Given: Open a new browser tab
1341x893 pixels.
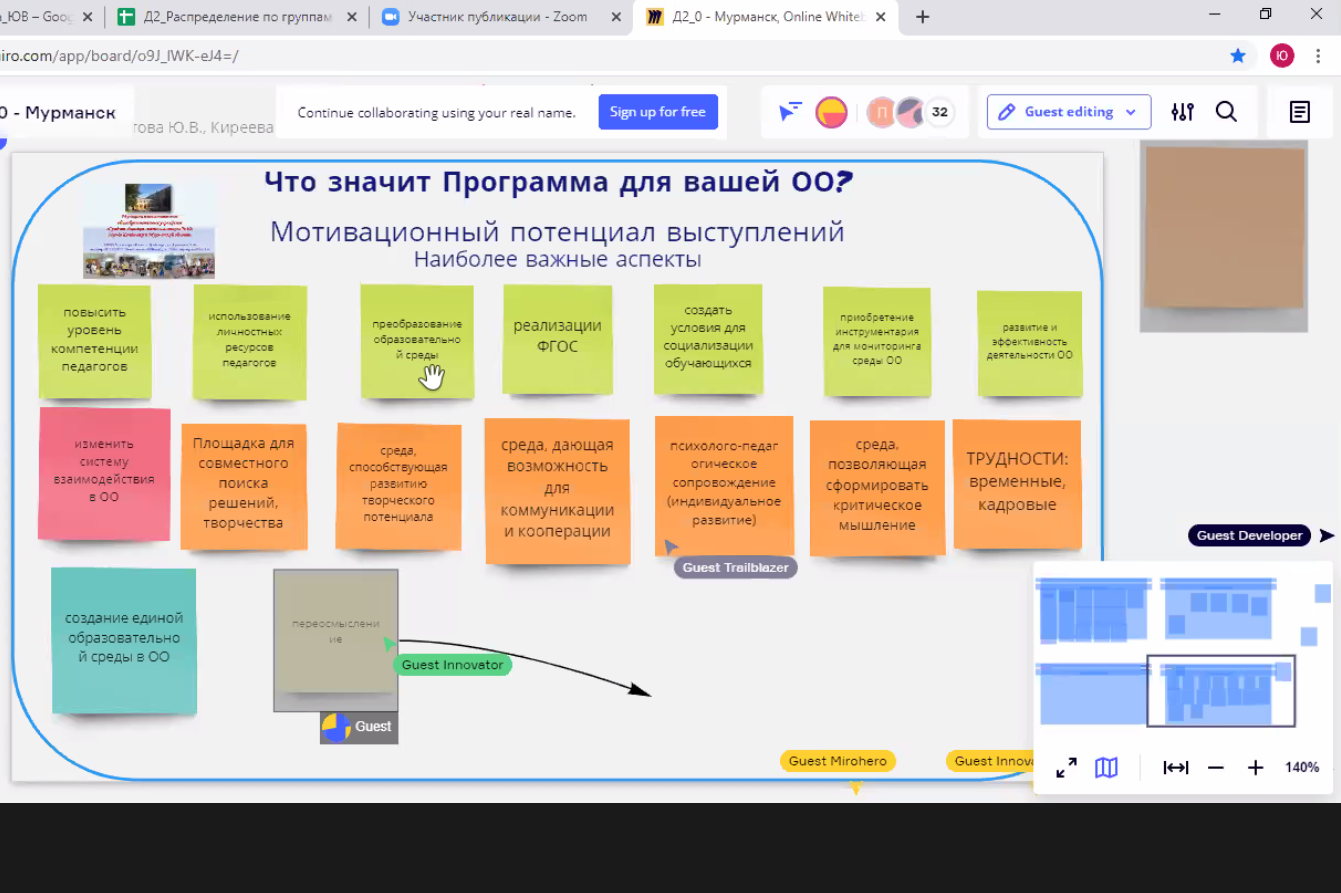Looking at the screenshot, I should pos(922,17).
